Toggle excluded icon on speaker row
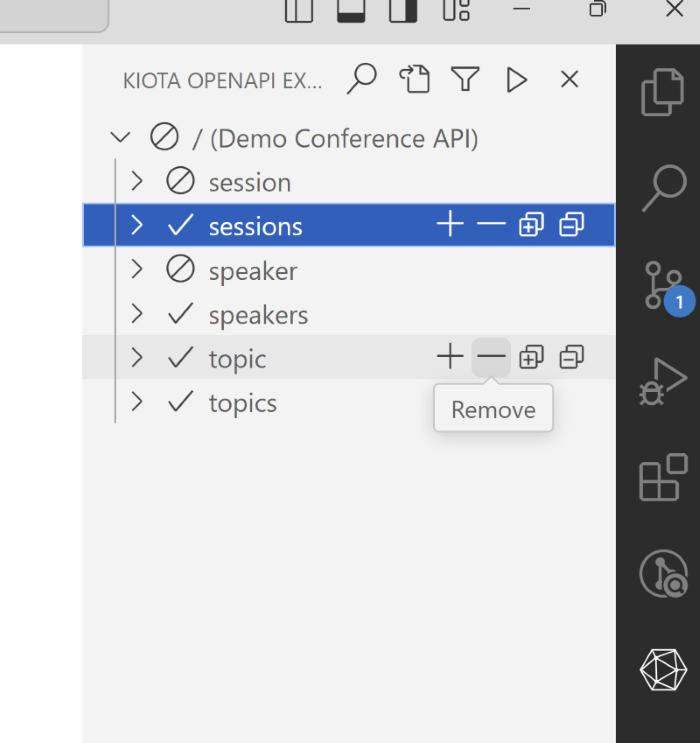The image size is (700, 743). pos(180,269)
